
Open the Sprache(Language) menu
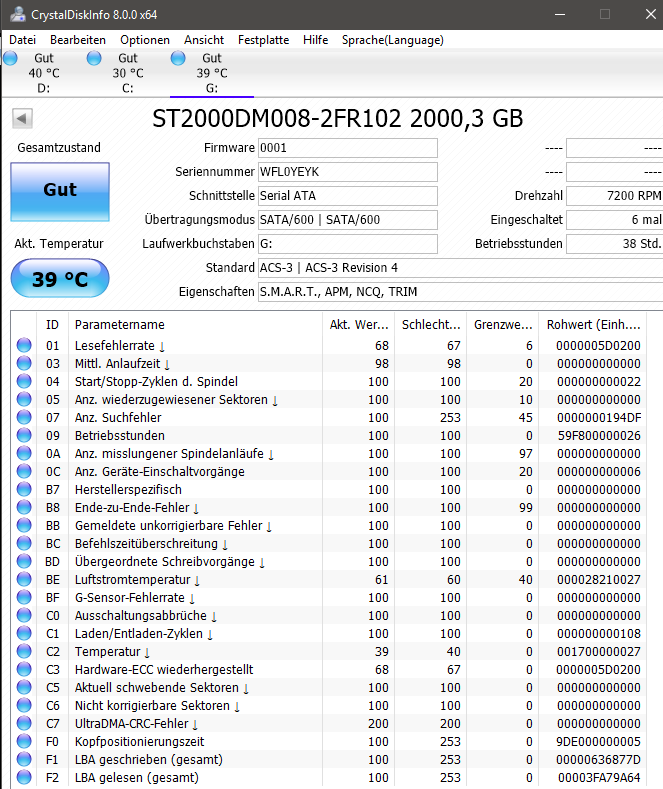393,40
